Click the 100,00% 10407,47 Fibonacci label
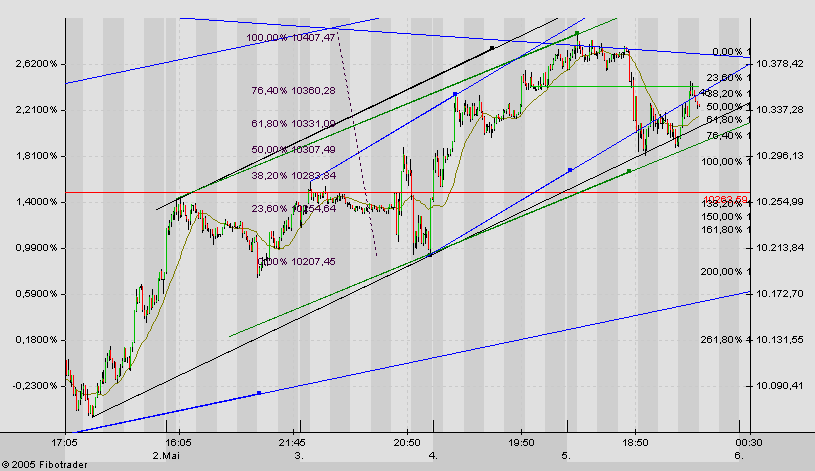 coord(291,38)
